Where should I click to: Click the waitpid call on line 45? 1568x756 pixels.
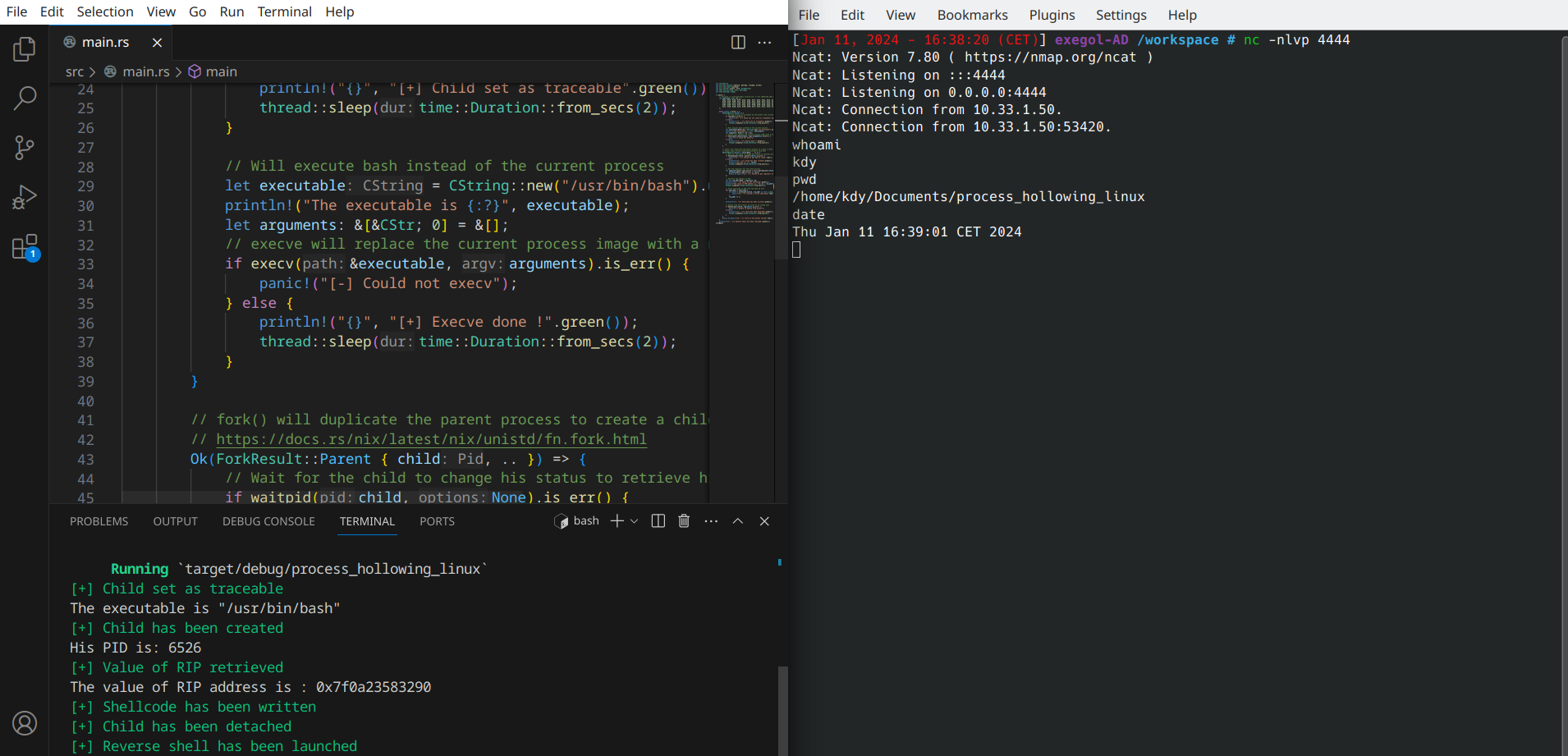coord(280,497)
